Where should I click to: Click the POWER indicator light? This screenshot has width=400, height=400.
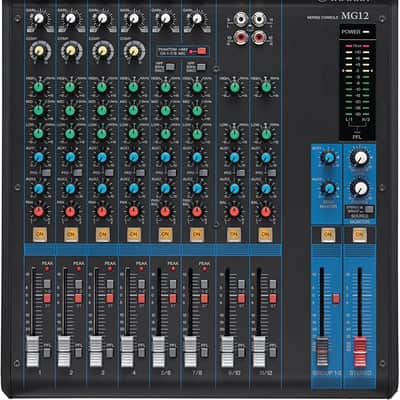pyautogui.click(x=366, y=32)
